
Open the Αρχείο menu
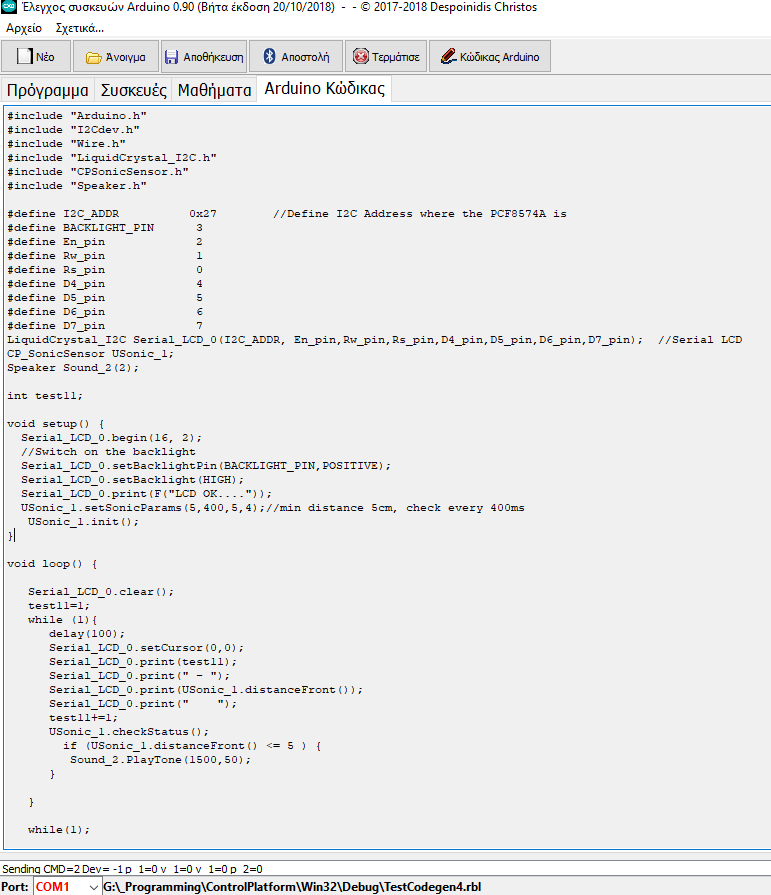pyautogui.click(x=24, y=28)
